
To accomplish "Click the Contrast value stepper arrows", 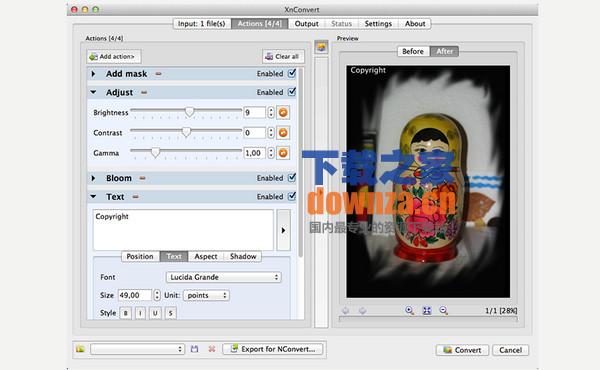I will 271,133.
